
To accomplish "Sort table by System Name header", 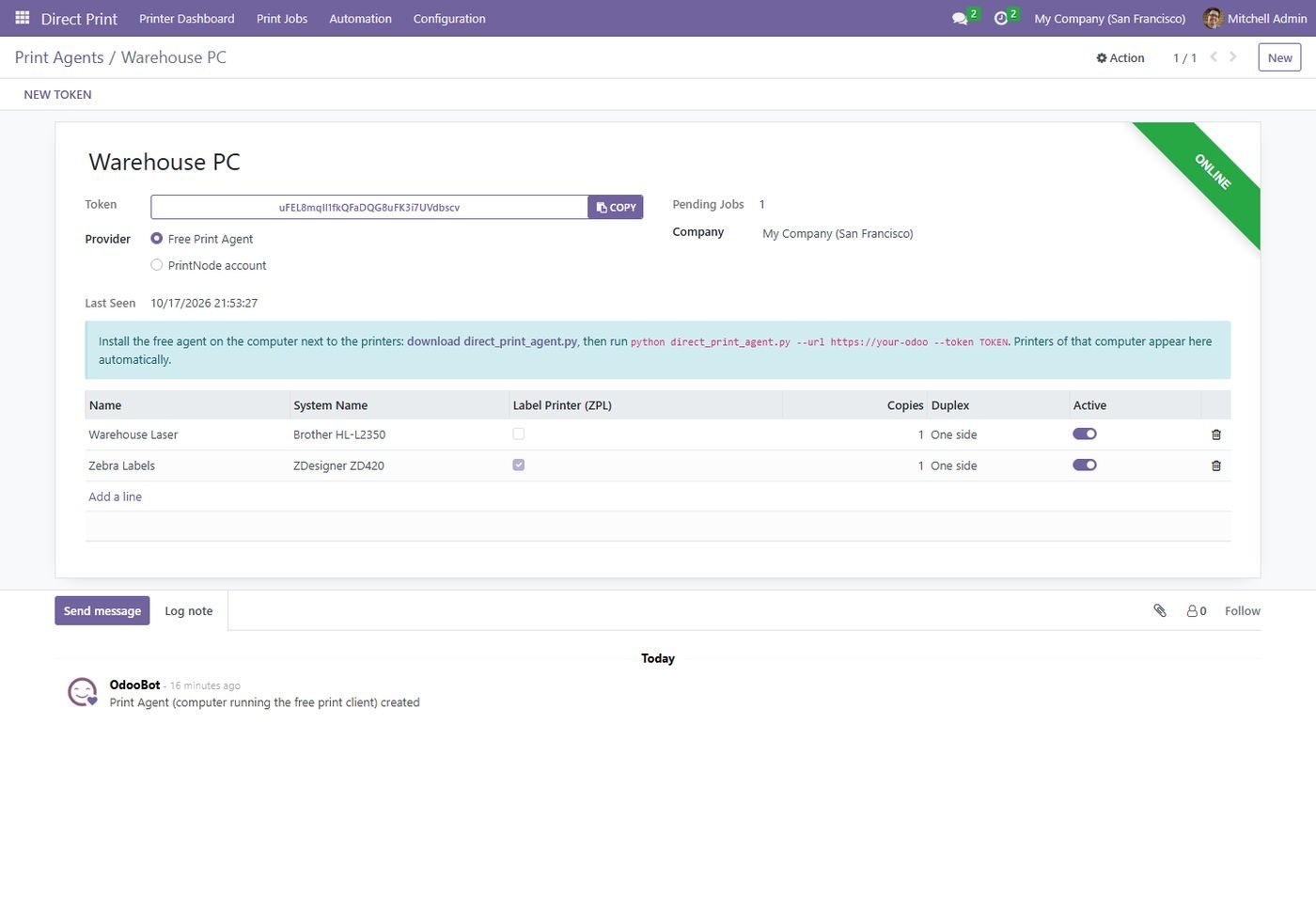I will pyautogui.click(x=399, y=405).
